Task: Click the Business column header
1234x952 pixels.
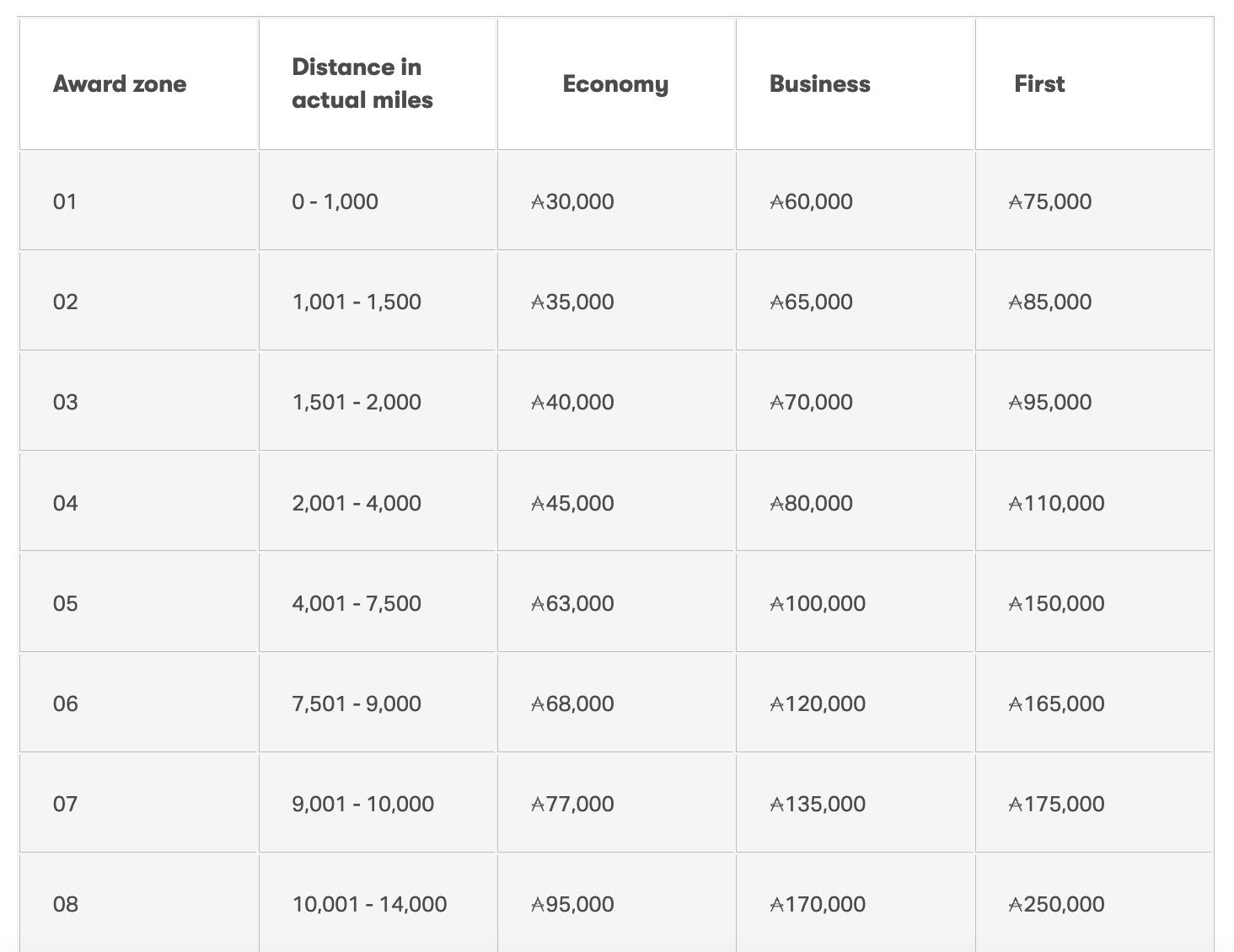Action: [819, 84]
